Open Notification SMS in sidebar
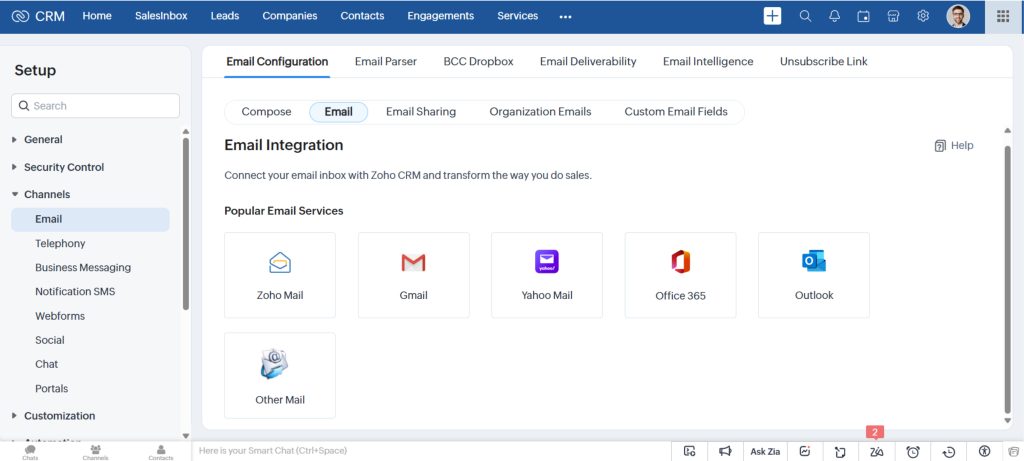The image size is (1024, 461). [75, 292]
